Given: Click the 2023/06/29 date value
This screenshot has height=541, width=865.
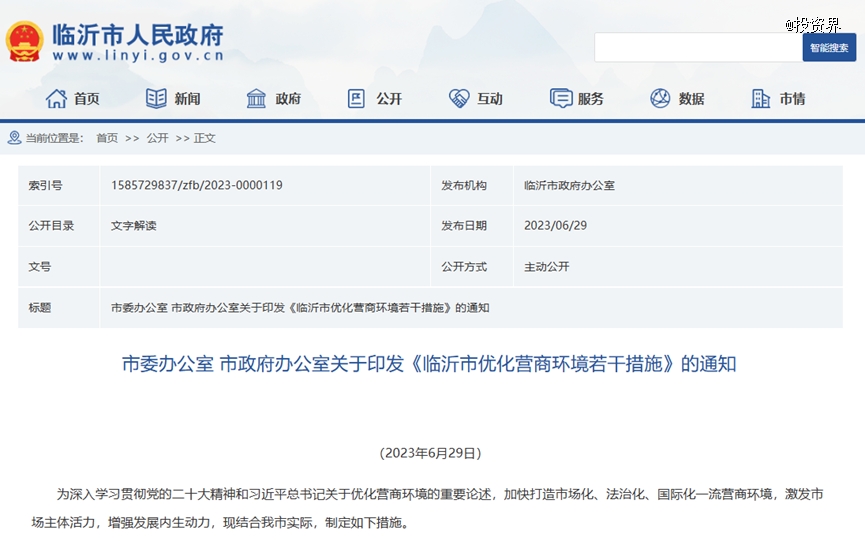Looking at the screenshot, I should (x=556, y=226).
